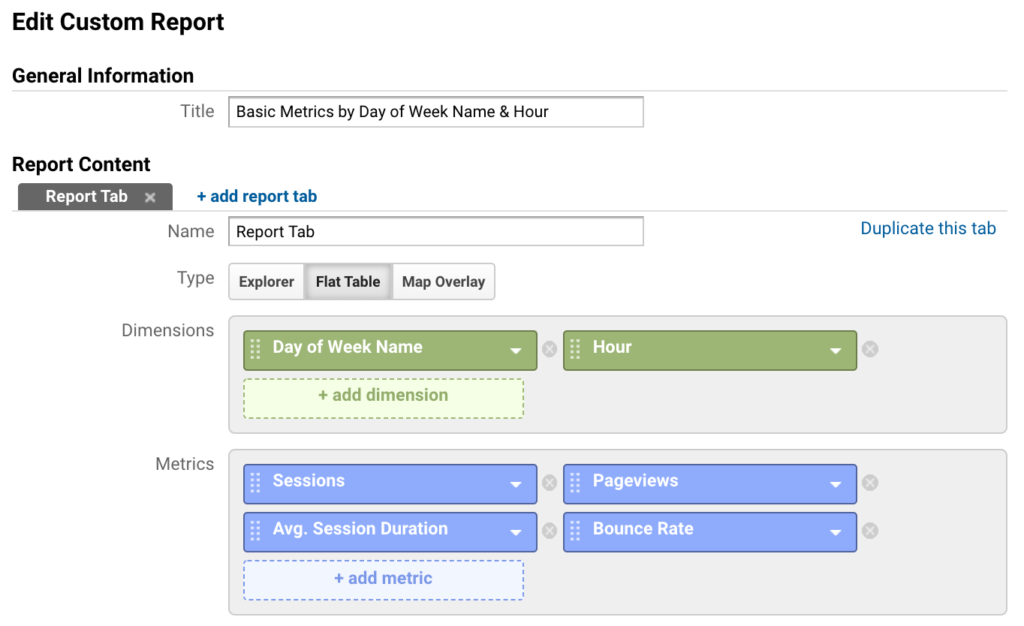The width and height of the screenshot is (1024, 626).
Task: Open the Pageviews metric dropdown arrow
Action: point(836,485)
